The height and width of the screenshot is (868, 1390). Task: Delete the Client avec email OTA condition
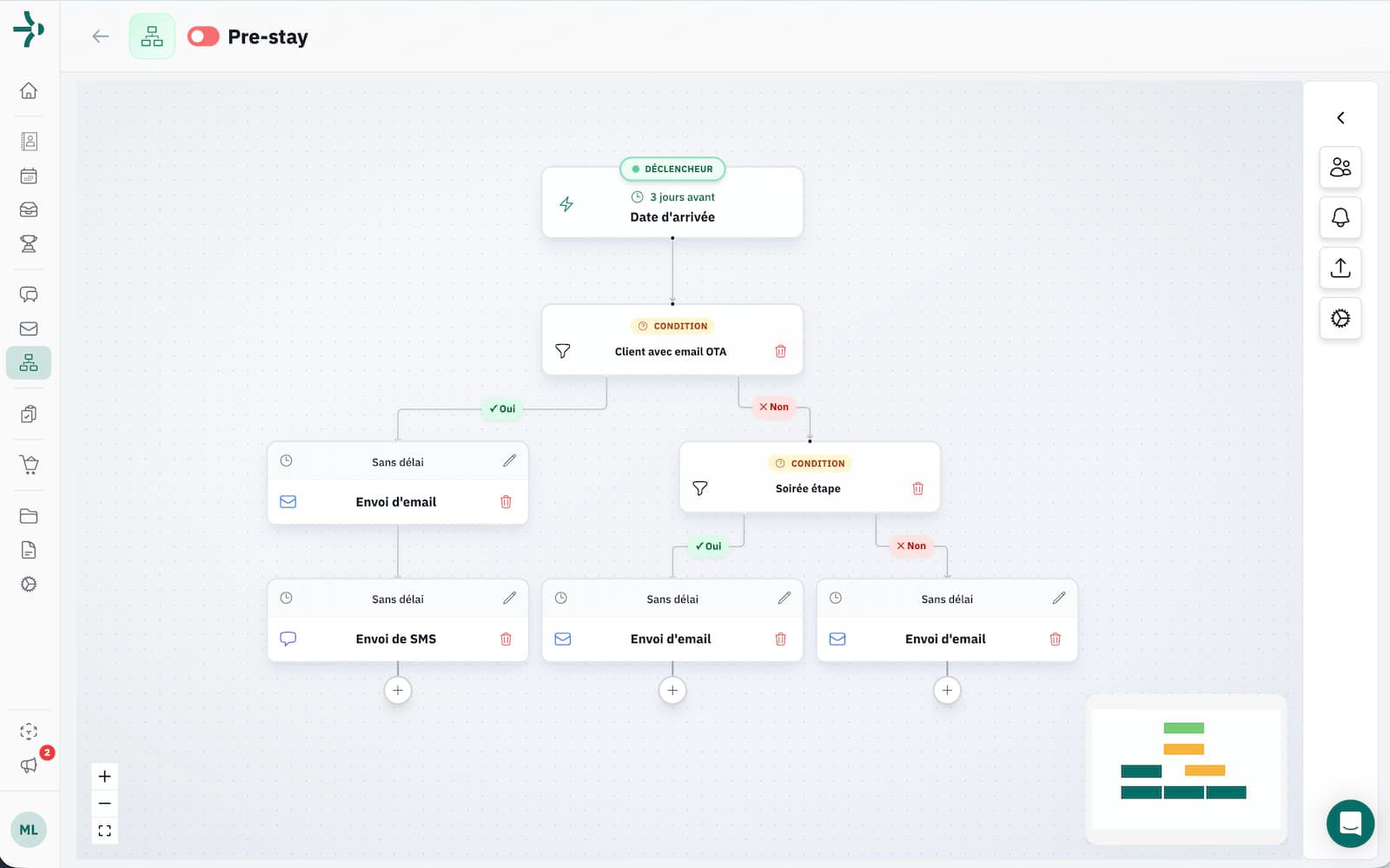780,352
